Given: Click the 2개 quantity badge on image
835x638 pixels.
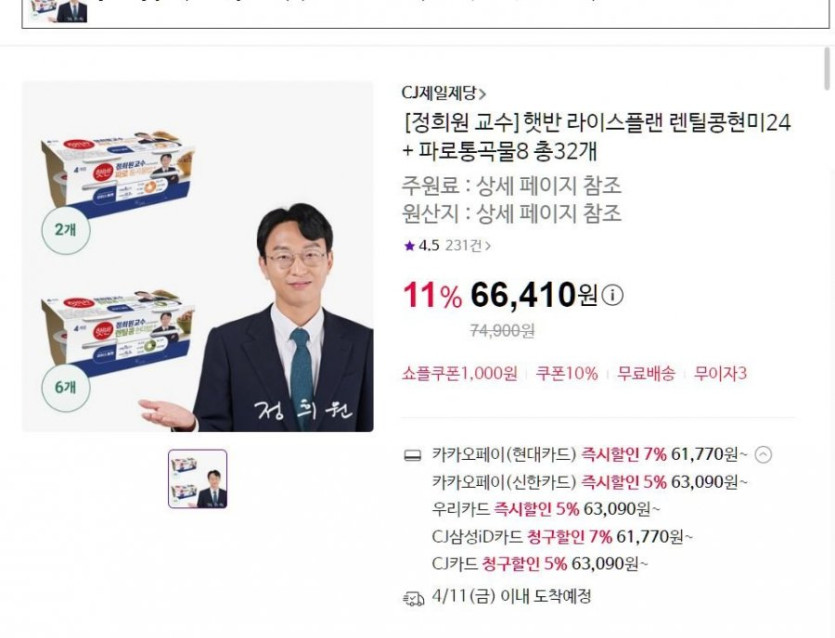Looking at the screenshot, I should 66,230.
